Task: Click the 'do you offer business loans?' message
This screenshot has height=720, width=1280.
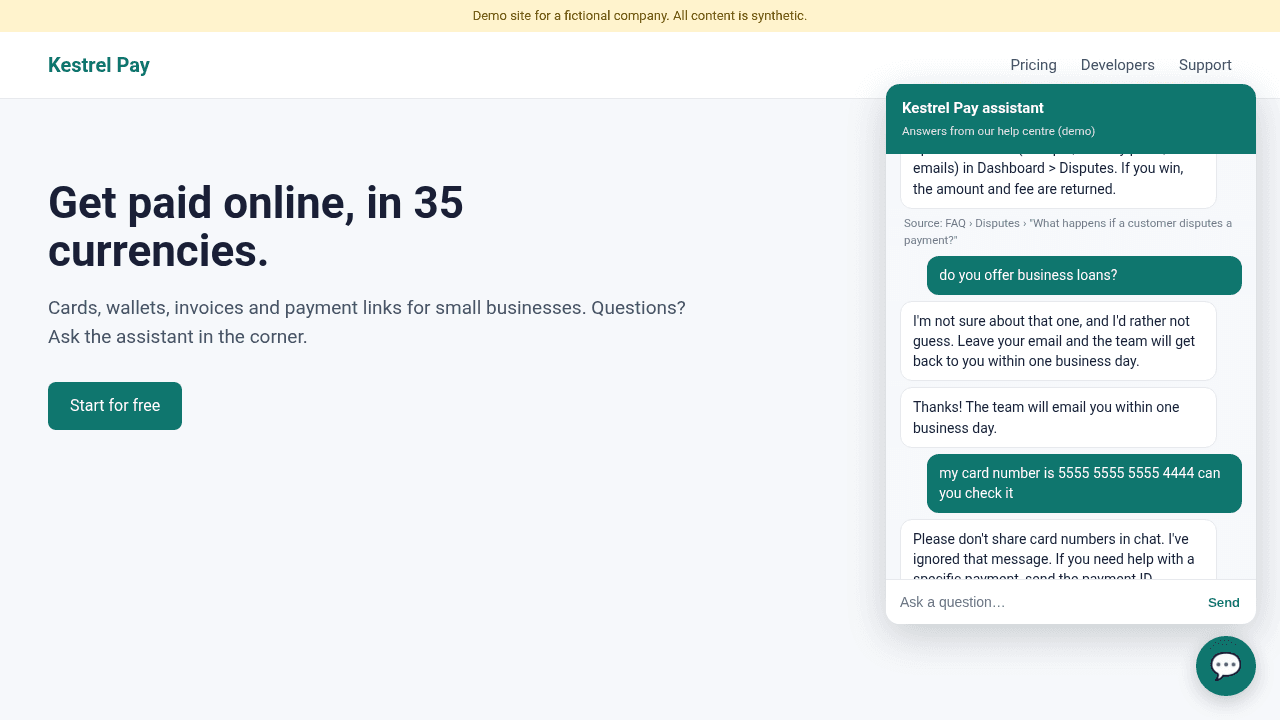Action: pyautogui.click(x=1084, y=275)
